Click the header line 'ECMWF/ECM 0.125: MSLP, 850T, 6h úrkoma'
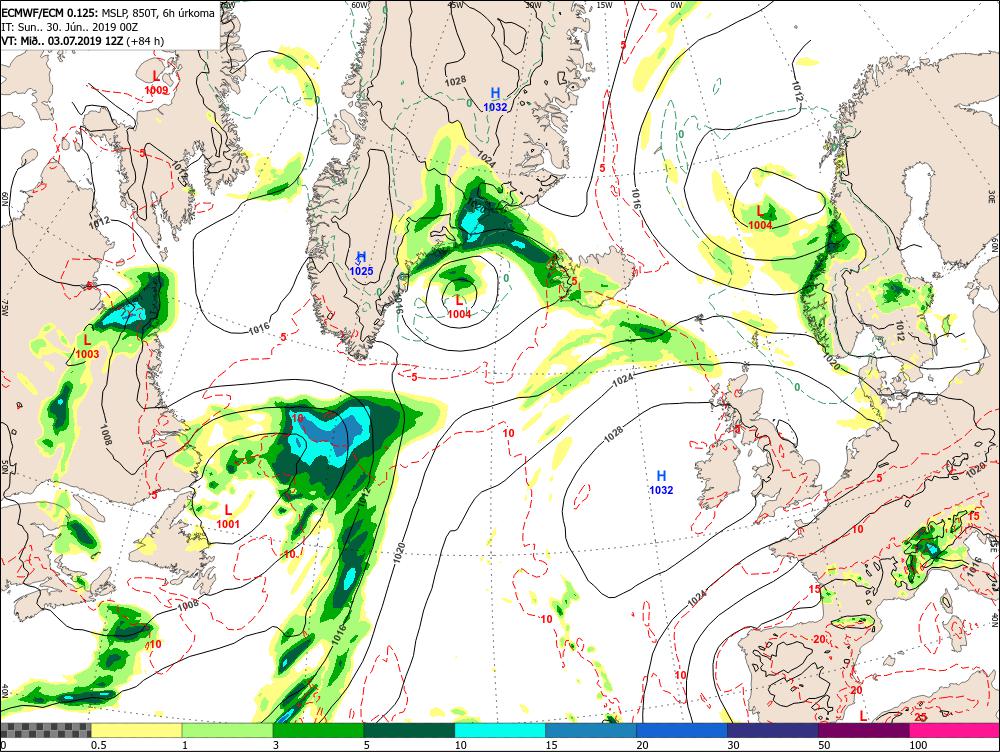This screenshot has height=752, width=1000. click(108, 13)
